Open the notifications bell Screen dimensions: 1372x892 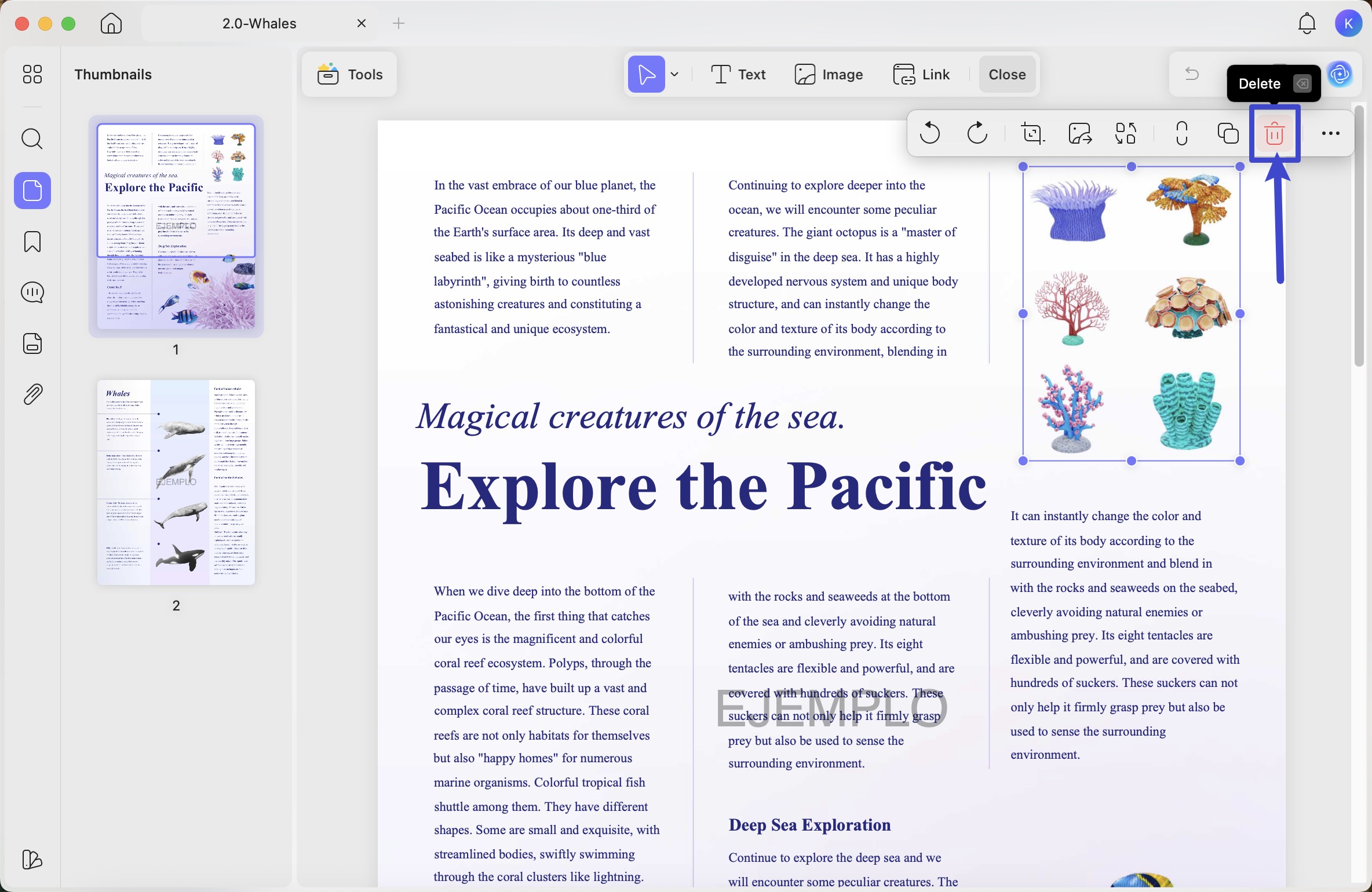tap(1307, 23)
